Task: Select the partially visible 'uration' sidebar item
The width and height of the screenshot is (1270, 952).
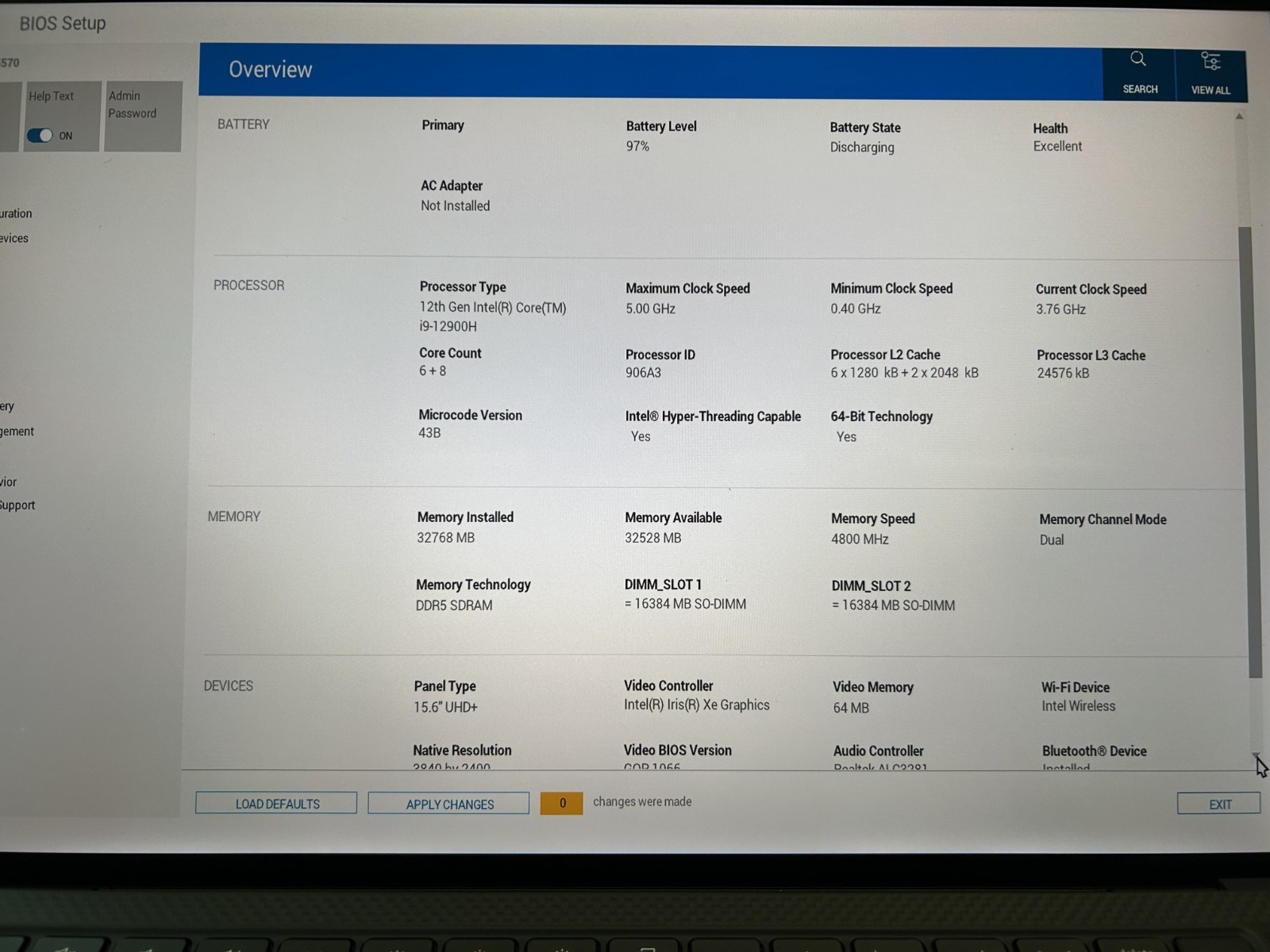Action: click(x=16, y=213)
